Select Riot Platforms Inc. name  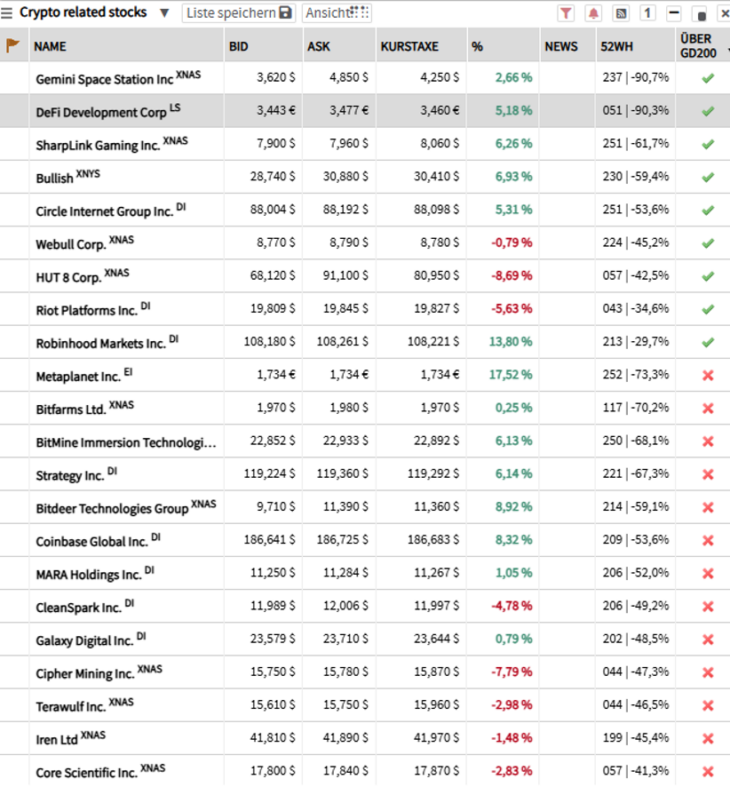86,311
